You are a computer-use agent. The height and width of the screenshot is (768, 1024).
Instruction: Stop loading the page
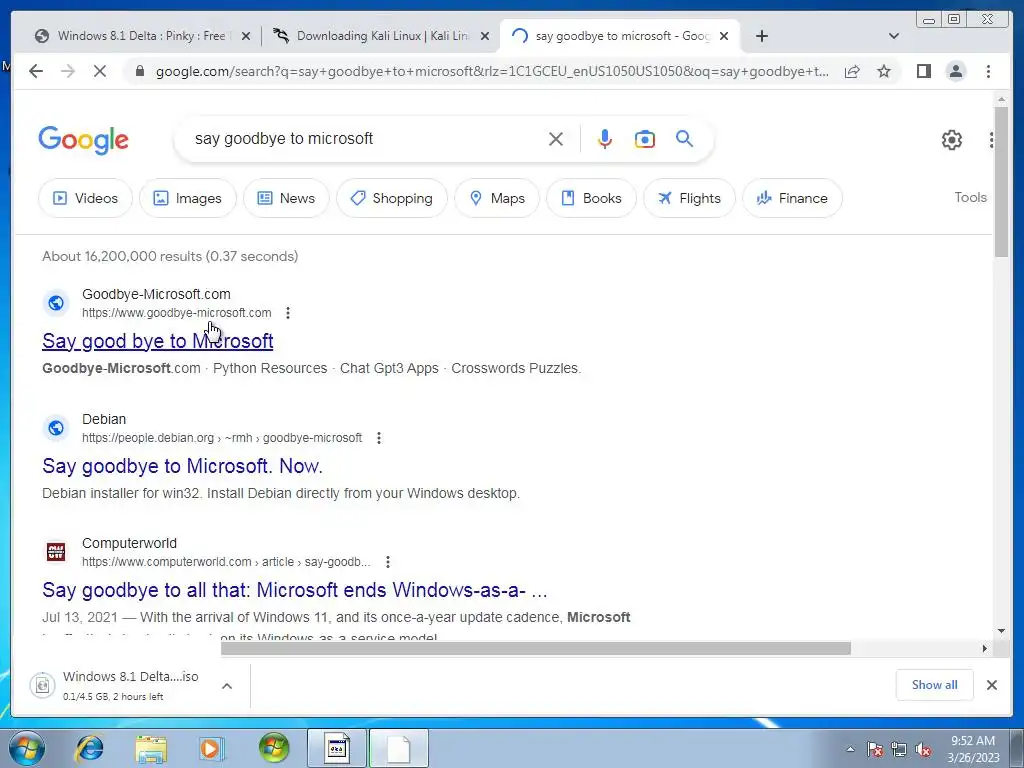[x=100, y=71]
